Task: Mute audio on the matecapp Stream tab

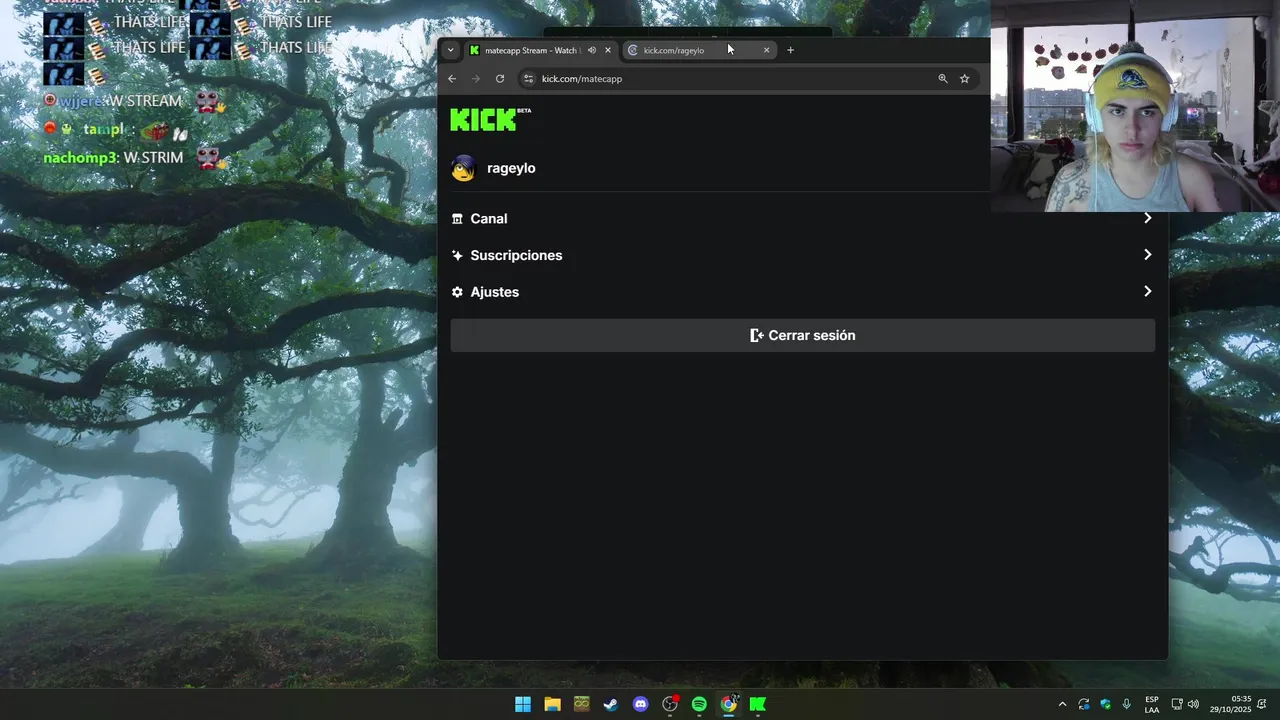Action: (x=591, y=50)
